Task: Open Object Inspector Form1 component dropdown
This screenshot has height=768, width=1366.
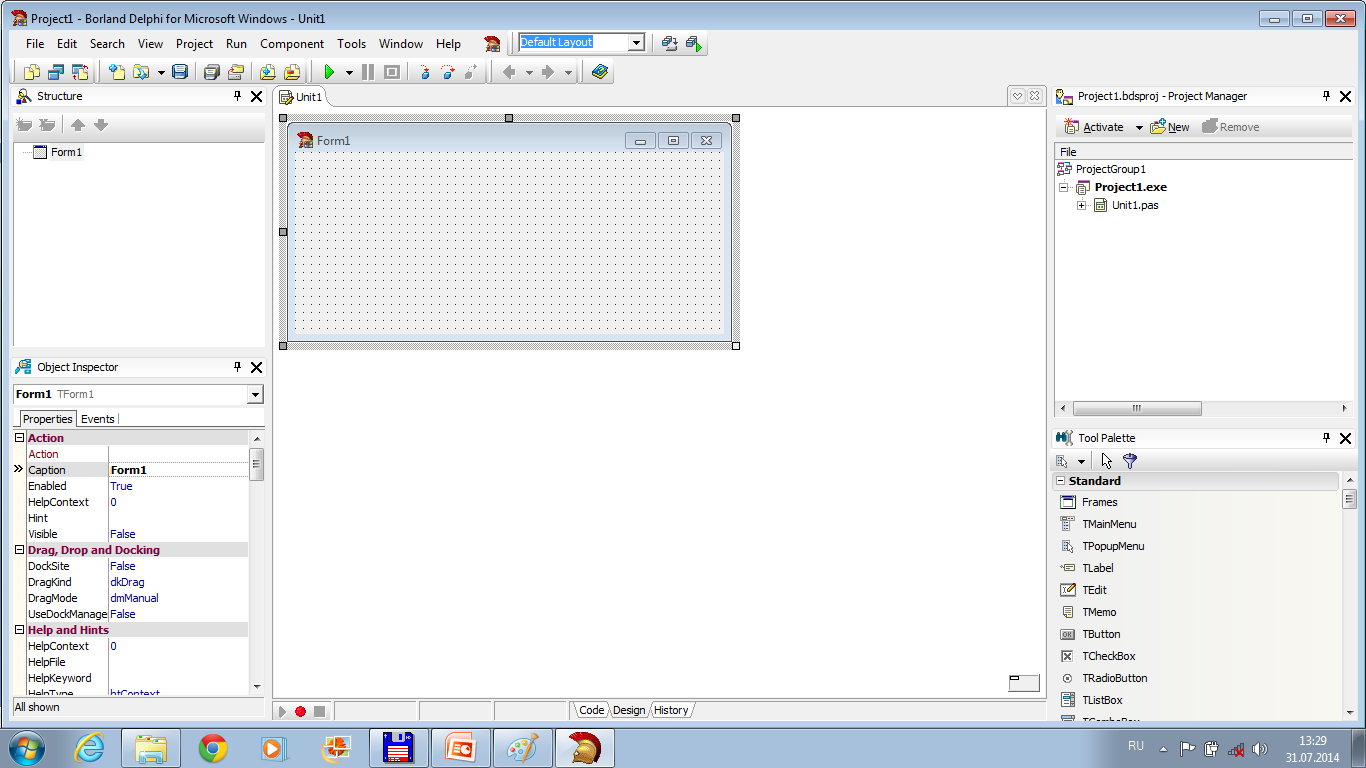Action: tap(254, 395)
